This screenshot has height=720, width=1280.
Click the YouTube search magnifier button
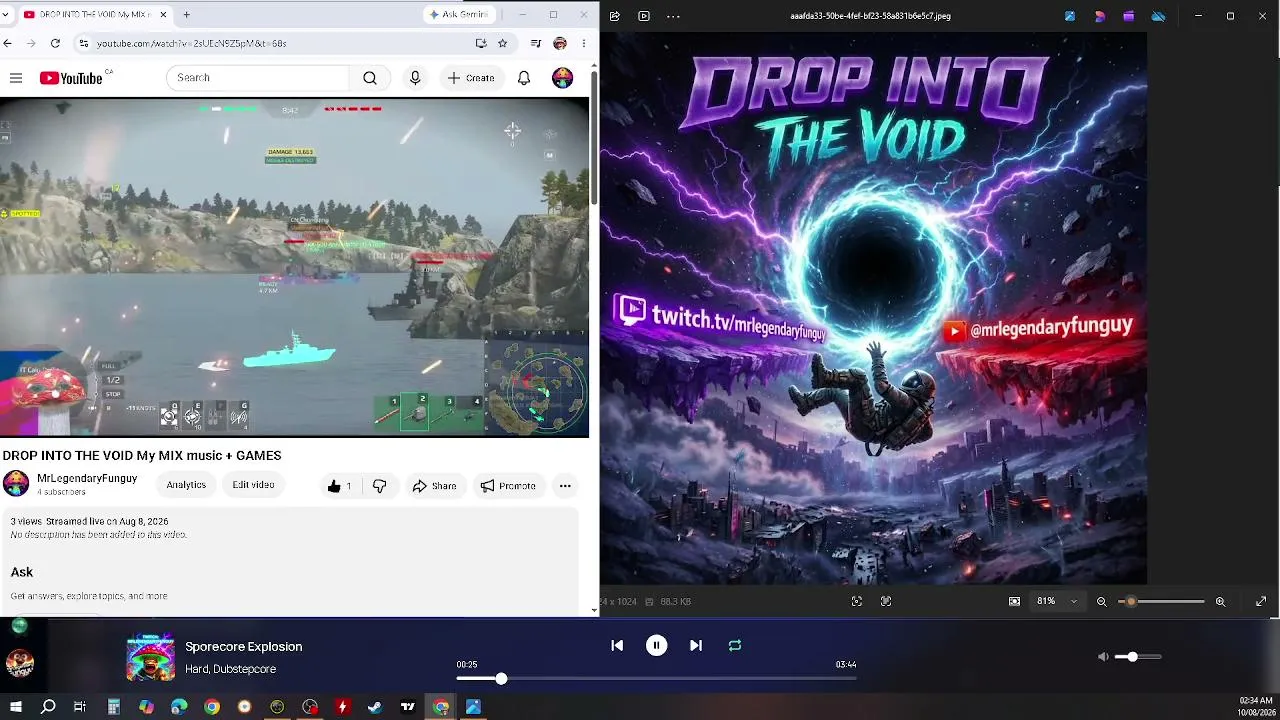370,78
